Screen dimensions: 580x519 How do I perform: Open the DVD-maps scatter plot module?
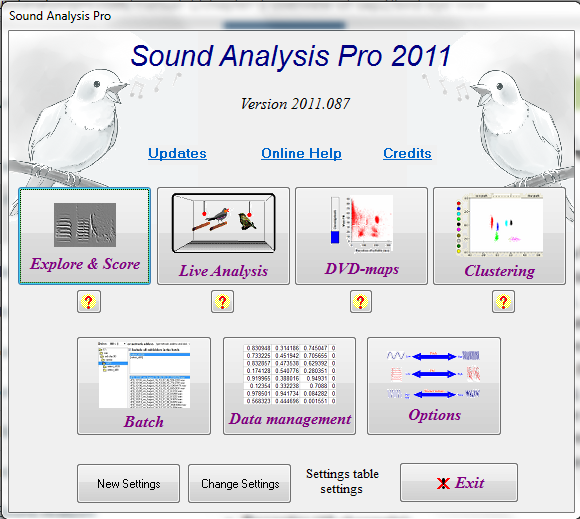click(x=361, y=236)
